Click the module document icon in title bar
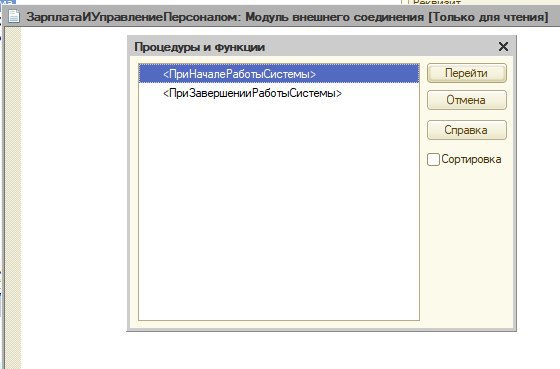 tap(14, 16)
